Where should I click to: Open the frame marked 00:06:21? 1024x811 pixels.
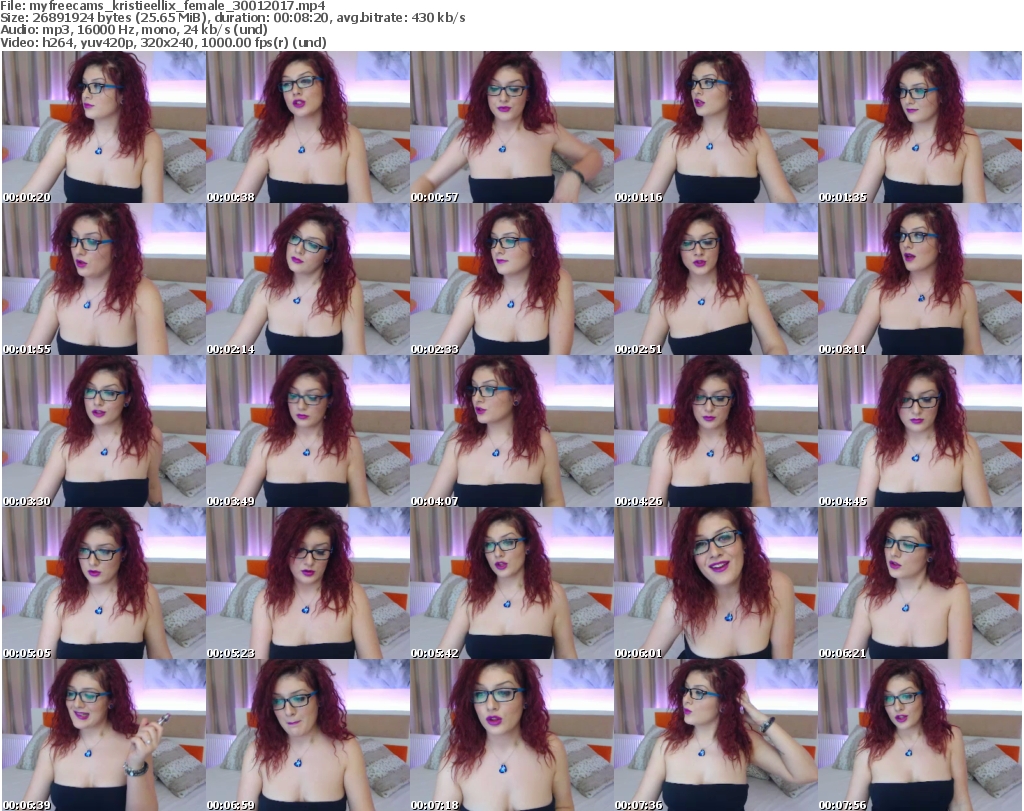[920, 583]
